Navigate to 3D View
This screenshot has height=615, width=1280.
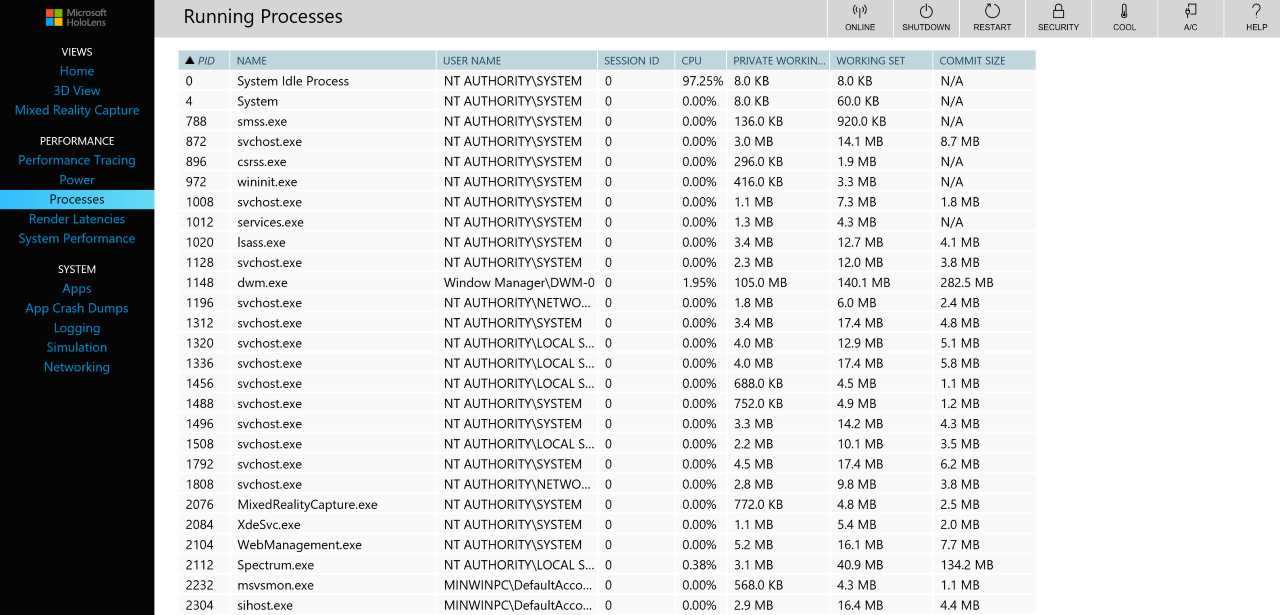(76, 90)
